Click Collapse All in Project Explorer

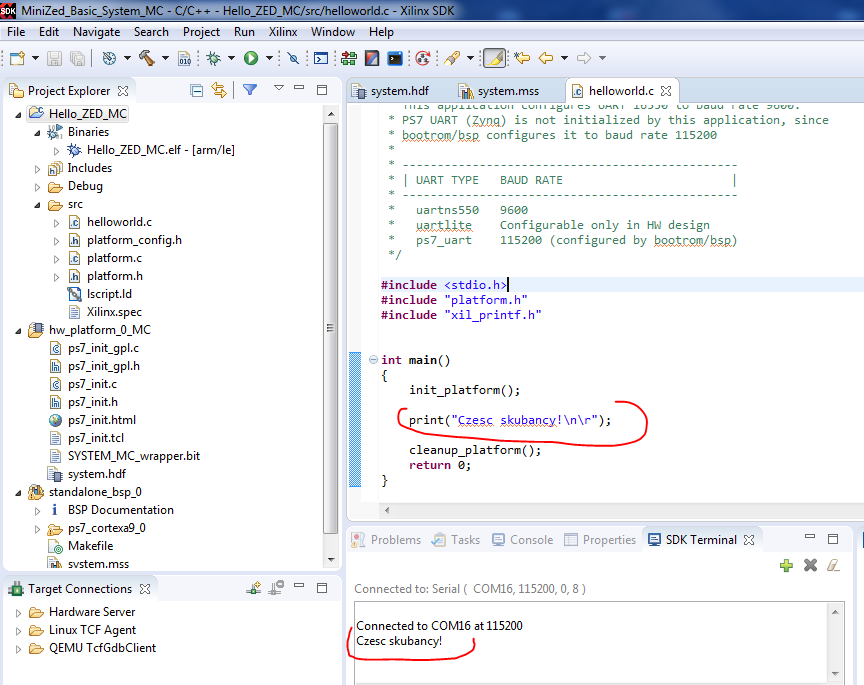click(x=196, y=90)
